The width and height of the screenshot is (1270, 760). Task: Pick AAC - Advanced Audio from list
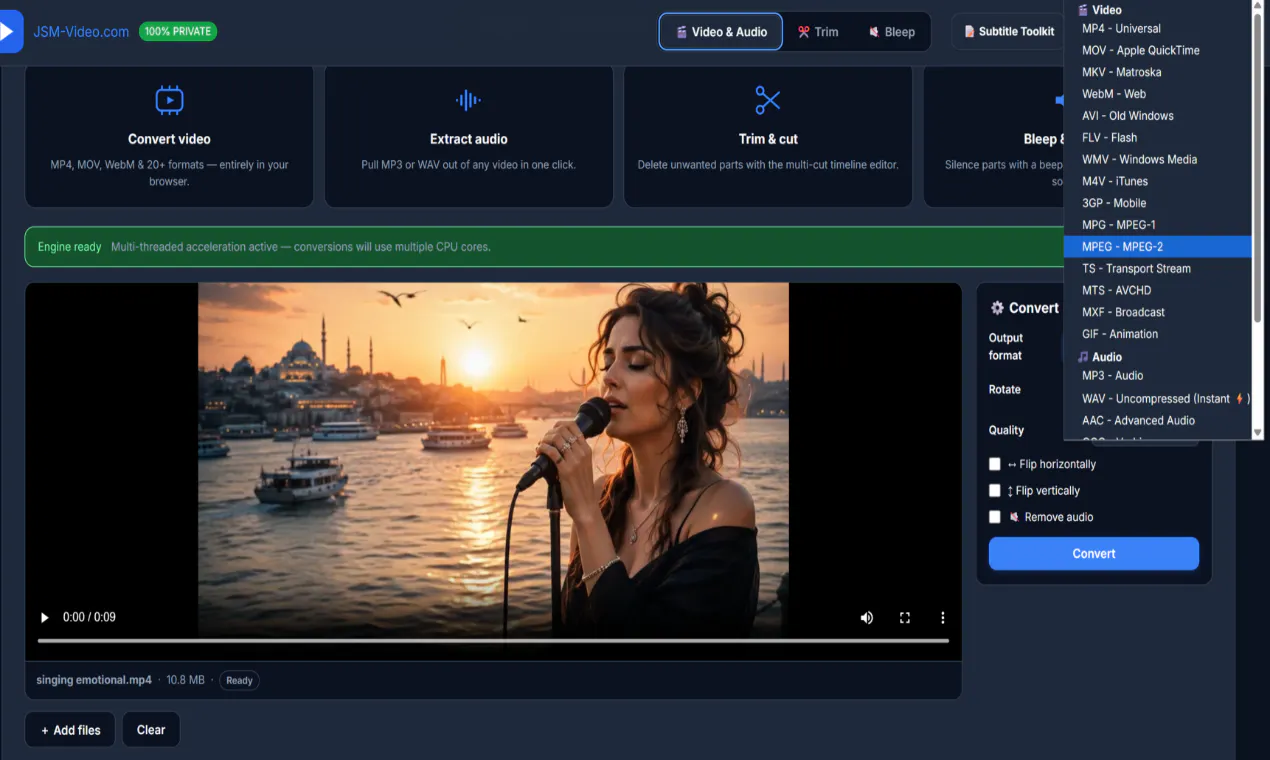[1158, 421]
